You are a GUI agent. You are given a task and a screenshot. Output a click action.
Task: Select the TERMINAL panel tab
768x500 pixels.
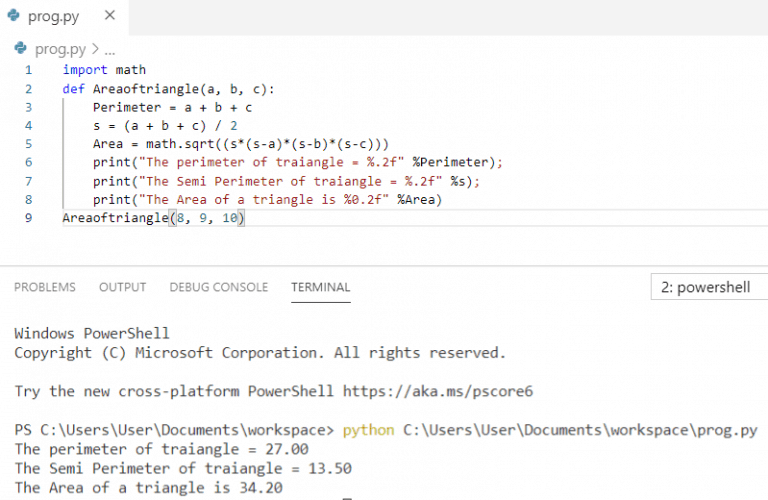coord(320,287)
